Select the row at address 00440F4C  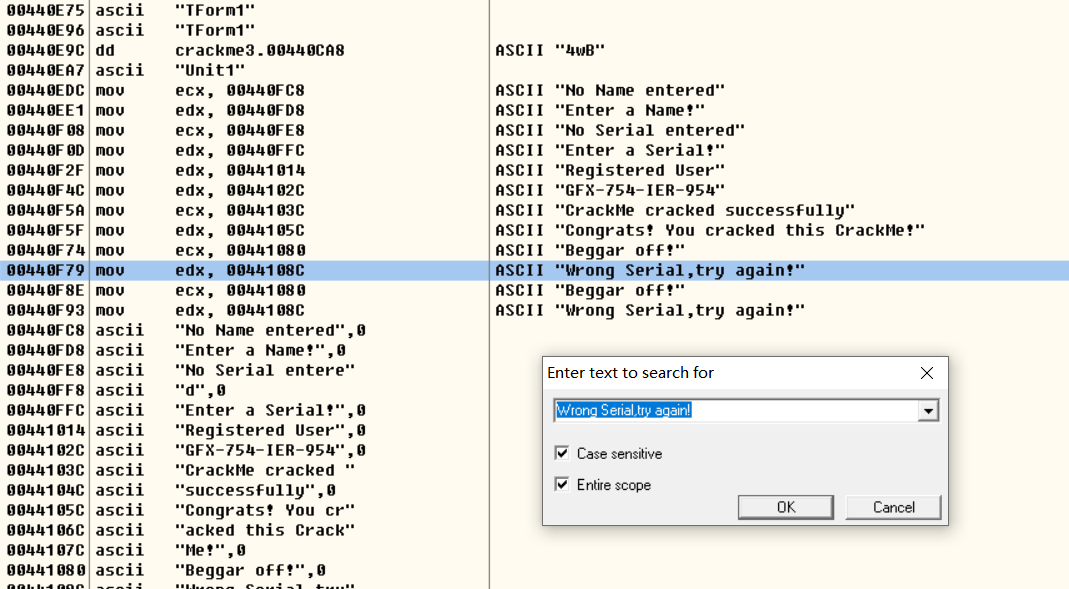tap(240, 190)
